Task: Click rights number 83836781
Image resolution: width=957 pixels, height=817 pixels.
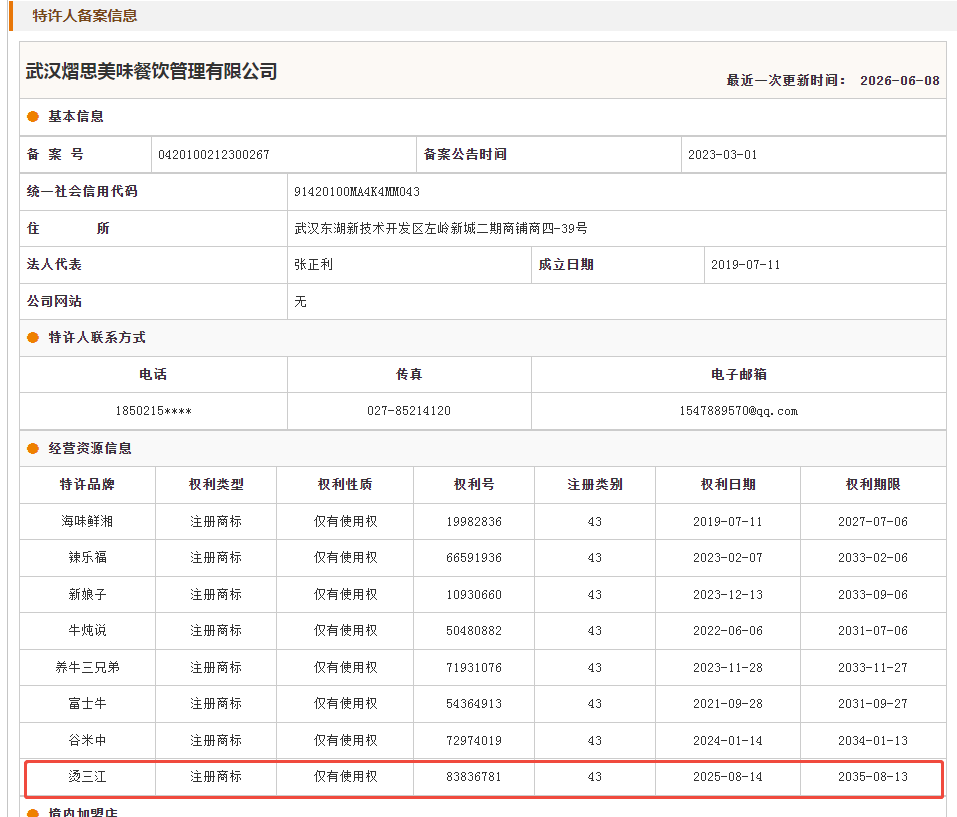Action: click(474, 777)
